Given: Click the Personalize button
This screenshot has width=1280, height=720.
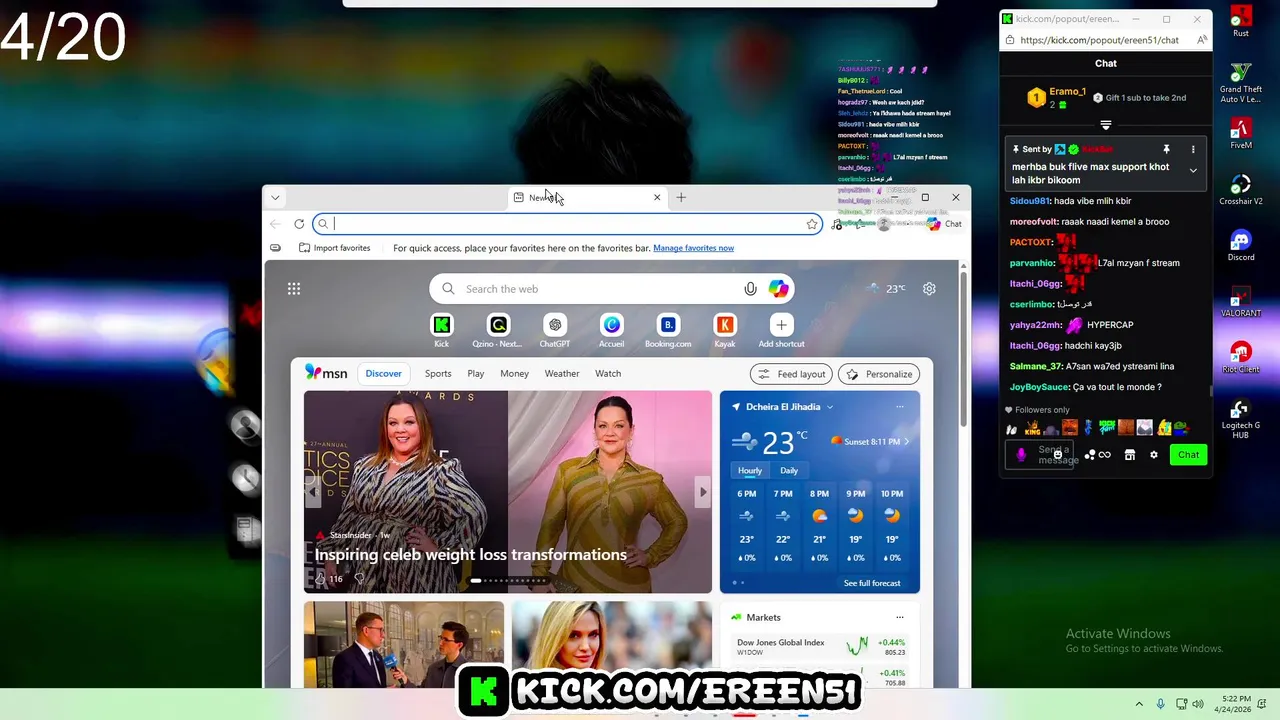Looking at the screenshot, I should click(879, 374).
